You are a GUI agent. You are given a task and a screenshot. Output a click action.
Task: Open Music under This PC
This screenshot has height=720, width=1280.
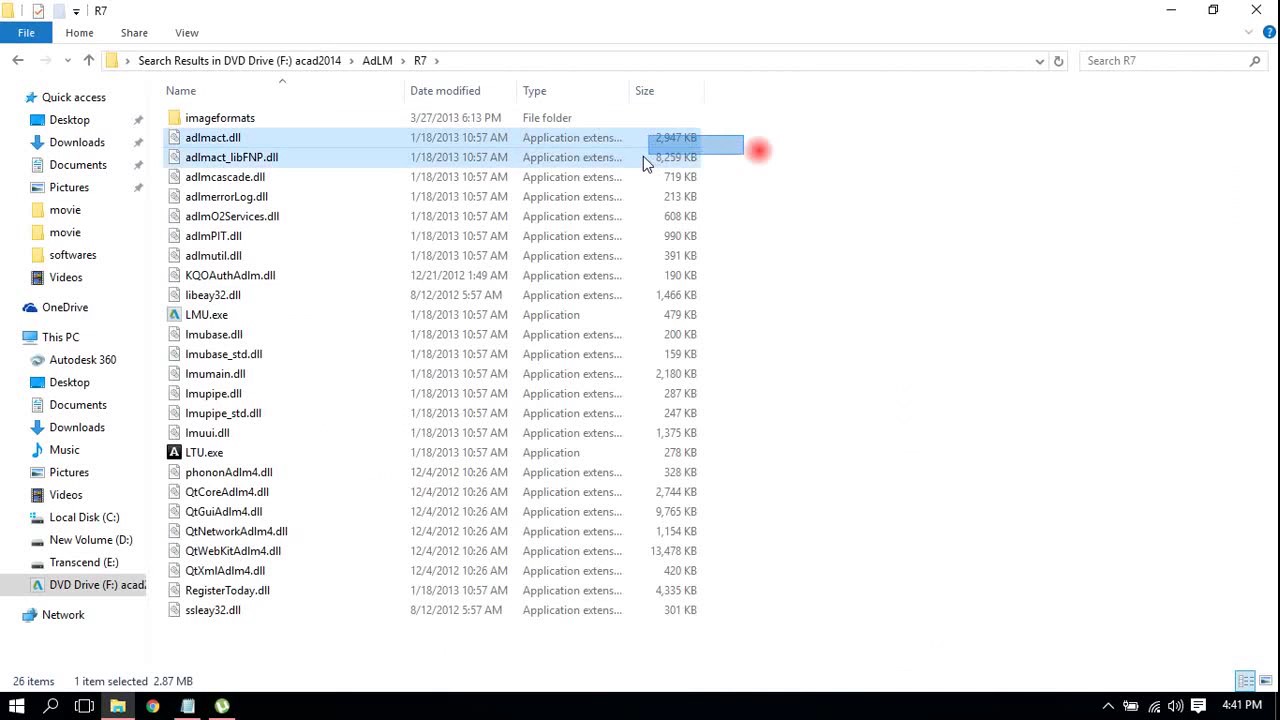tap(64, 450)
